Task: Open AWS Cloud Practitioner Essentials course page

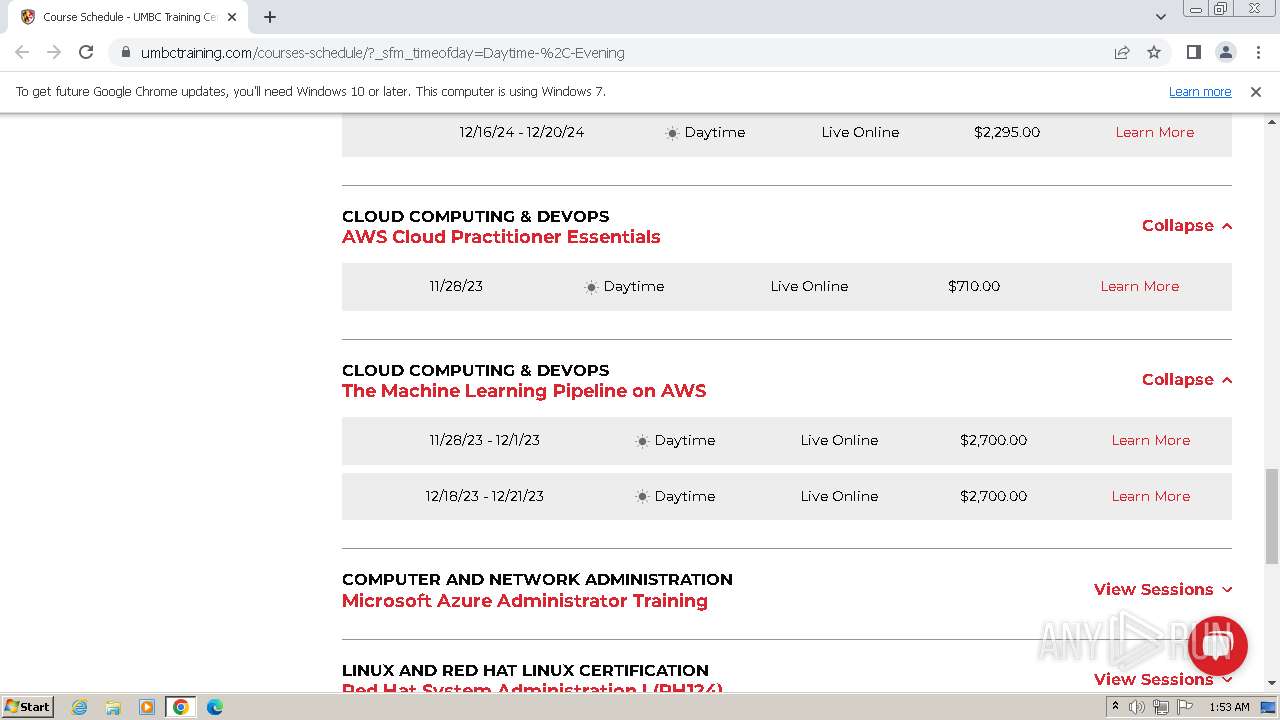Action: tap(501, 237)
